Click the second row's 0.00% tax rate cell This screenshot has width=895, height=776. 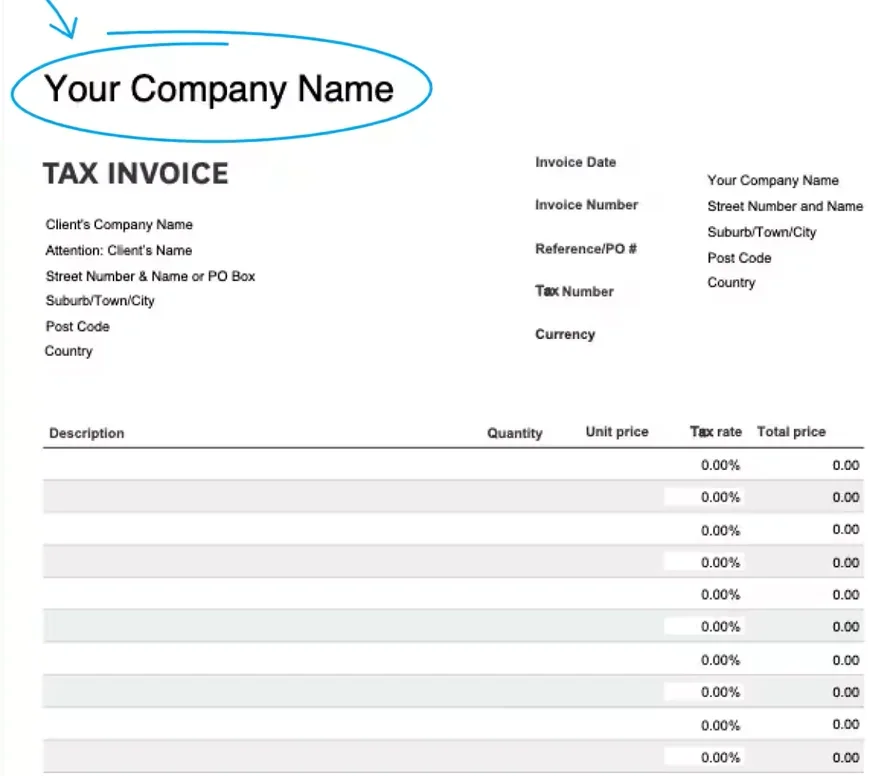(x=704, y=497)
